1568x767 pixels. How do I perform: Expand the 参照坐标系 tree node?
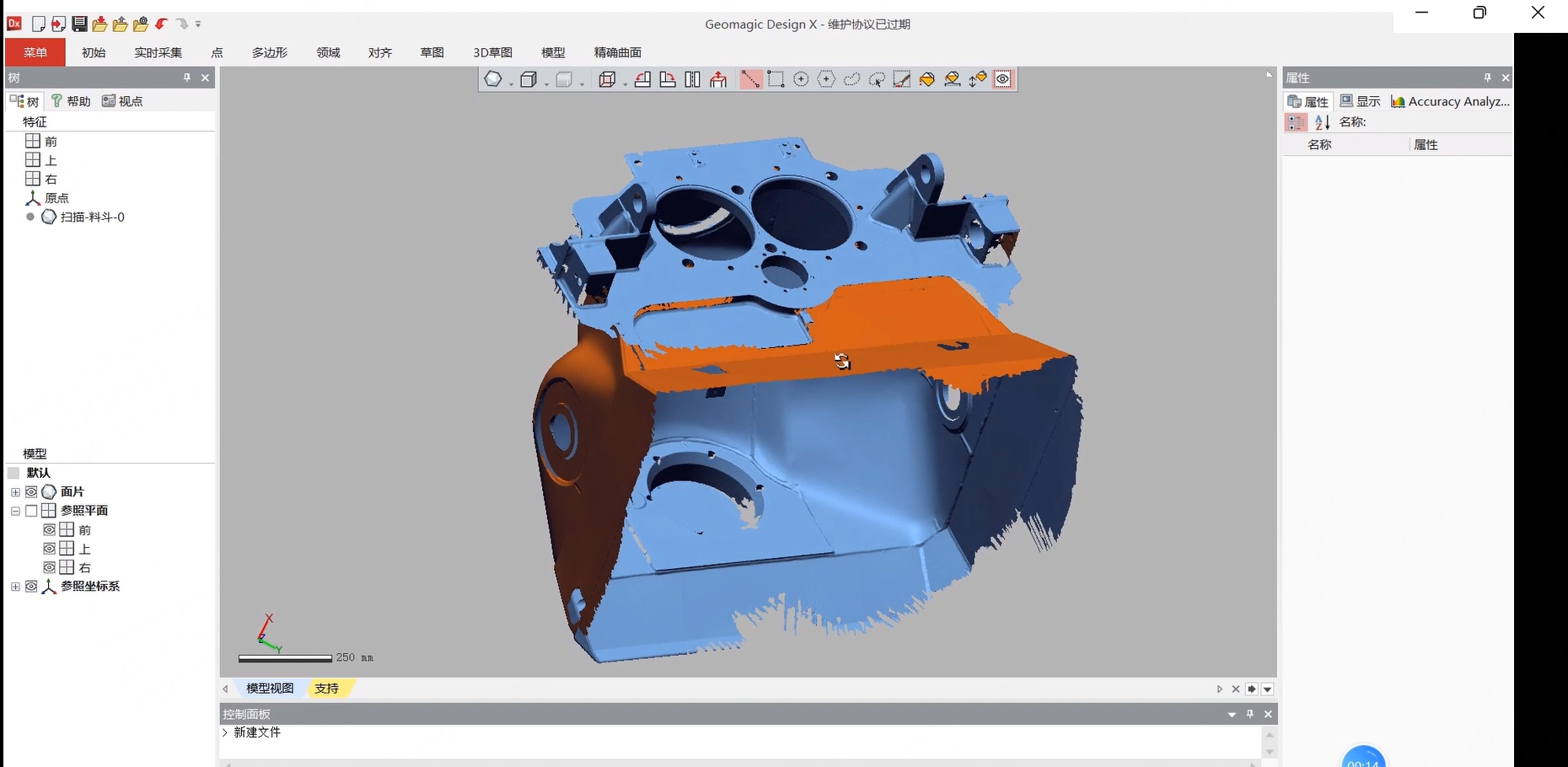tap(15, 587)
